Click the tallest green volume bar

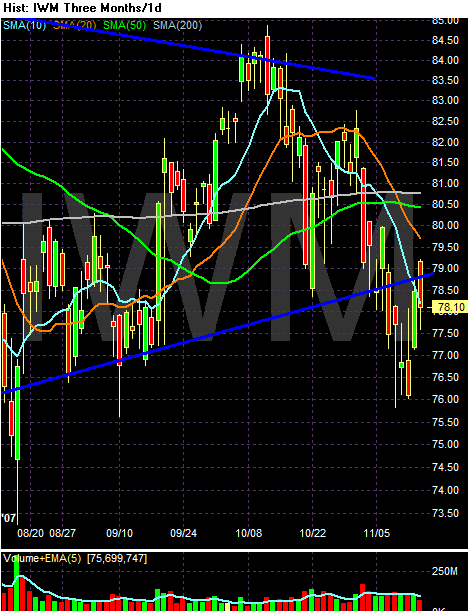[16, 585]
